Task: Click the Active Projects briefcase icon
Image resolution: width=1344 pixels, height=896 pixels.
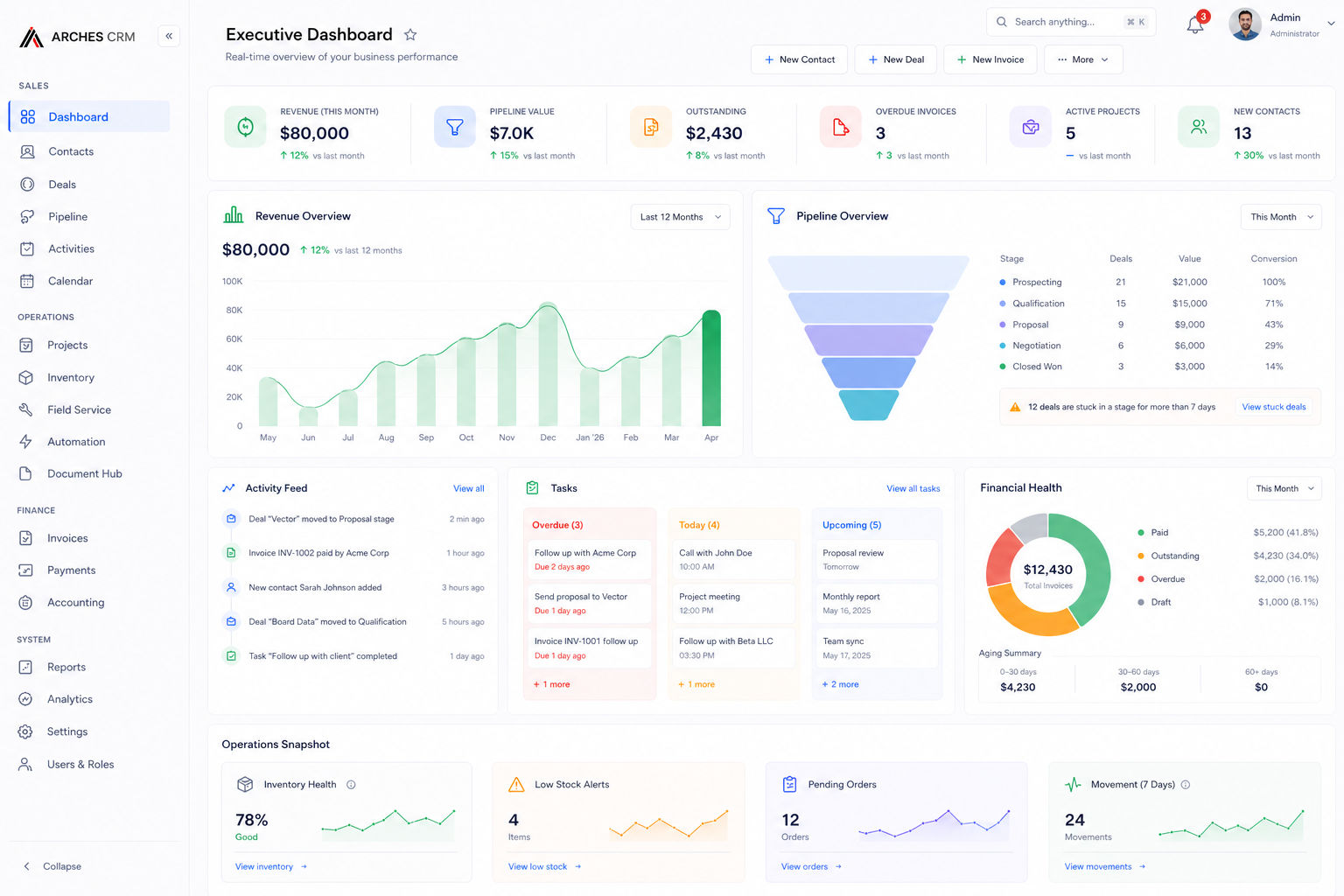Action: click(1031, 127)
